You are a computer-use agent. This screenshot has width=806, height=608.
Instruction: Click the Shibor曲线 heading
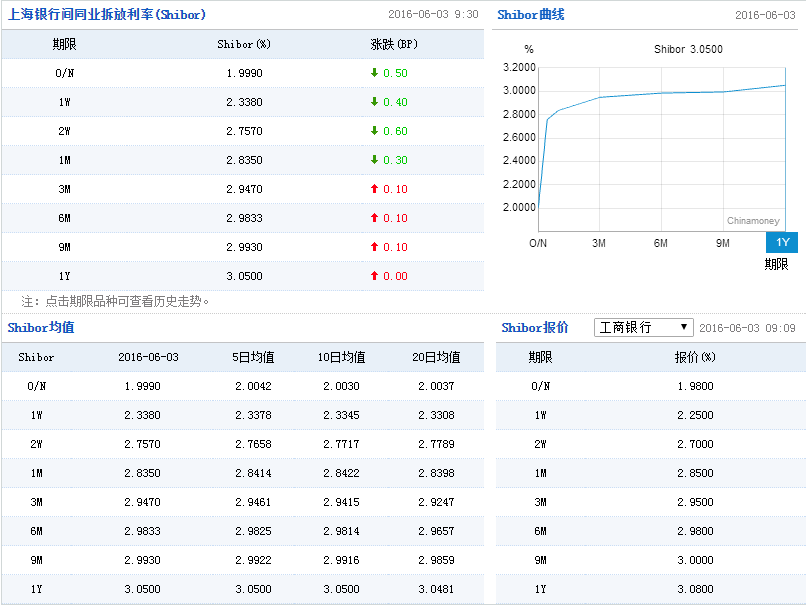[x=531, y=15]
